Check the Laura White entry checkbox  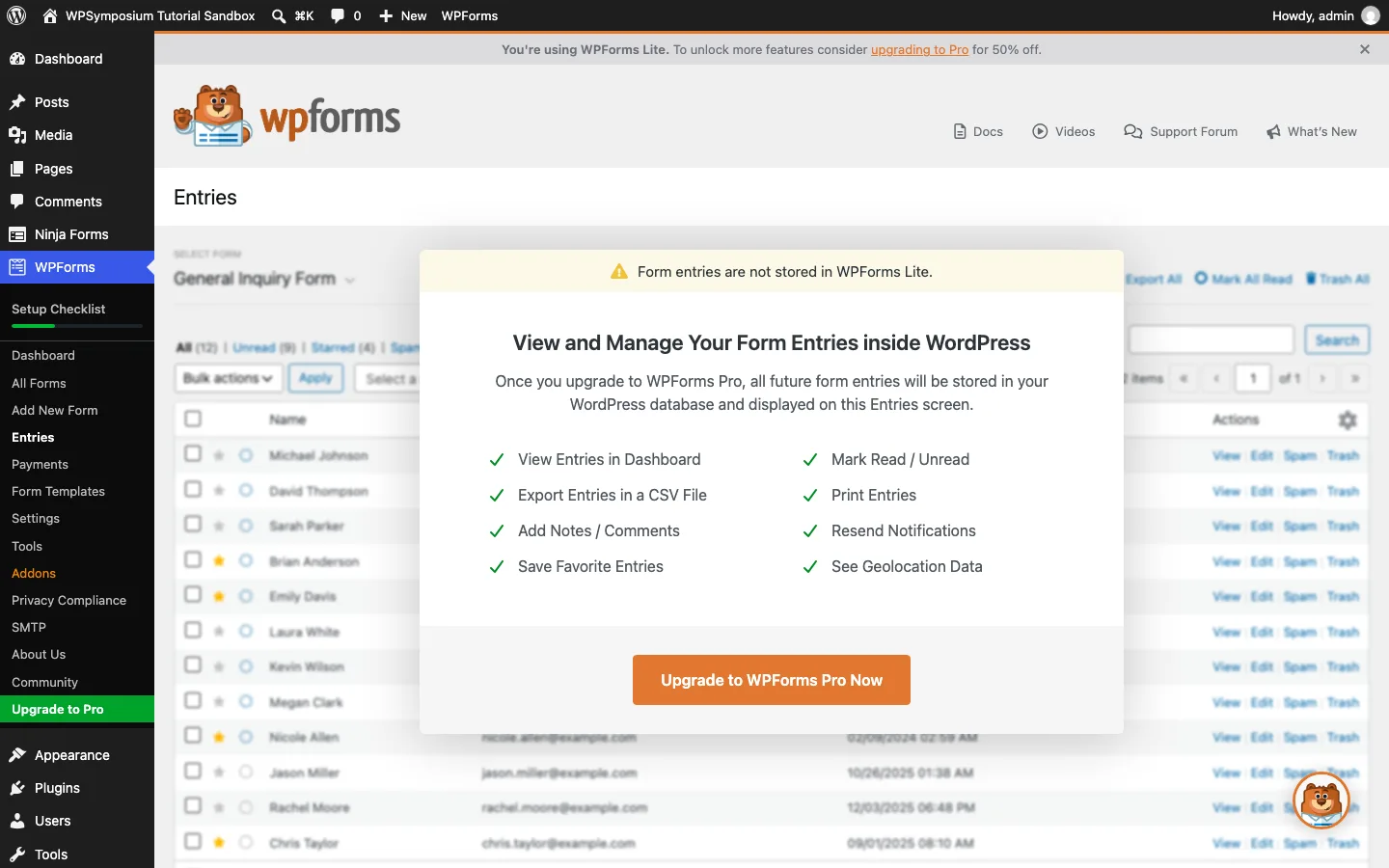pyautogui.click(x=193, y=630)
